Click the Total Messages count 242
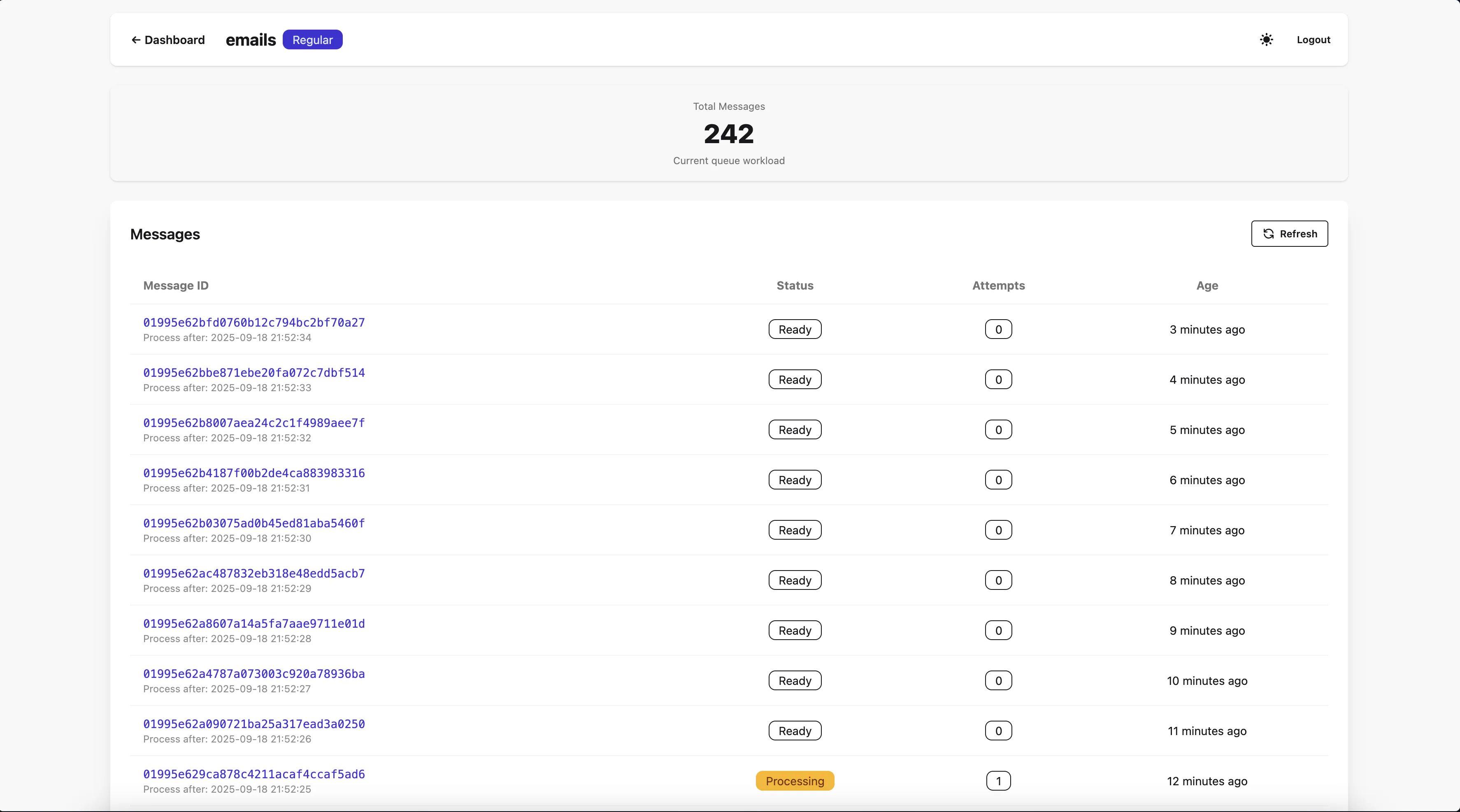 [x=728, y=134]
